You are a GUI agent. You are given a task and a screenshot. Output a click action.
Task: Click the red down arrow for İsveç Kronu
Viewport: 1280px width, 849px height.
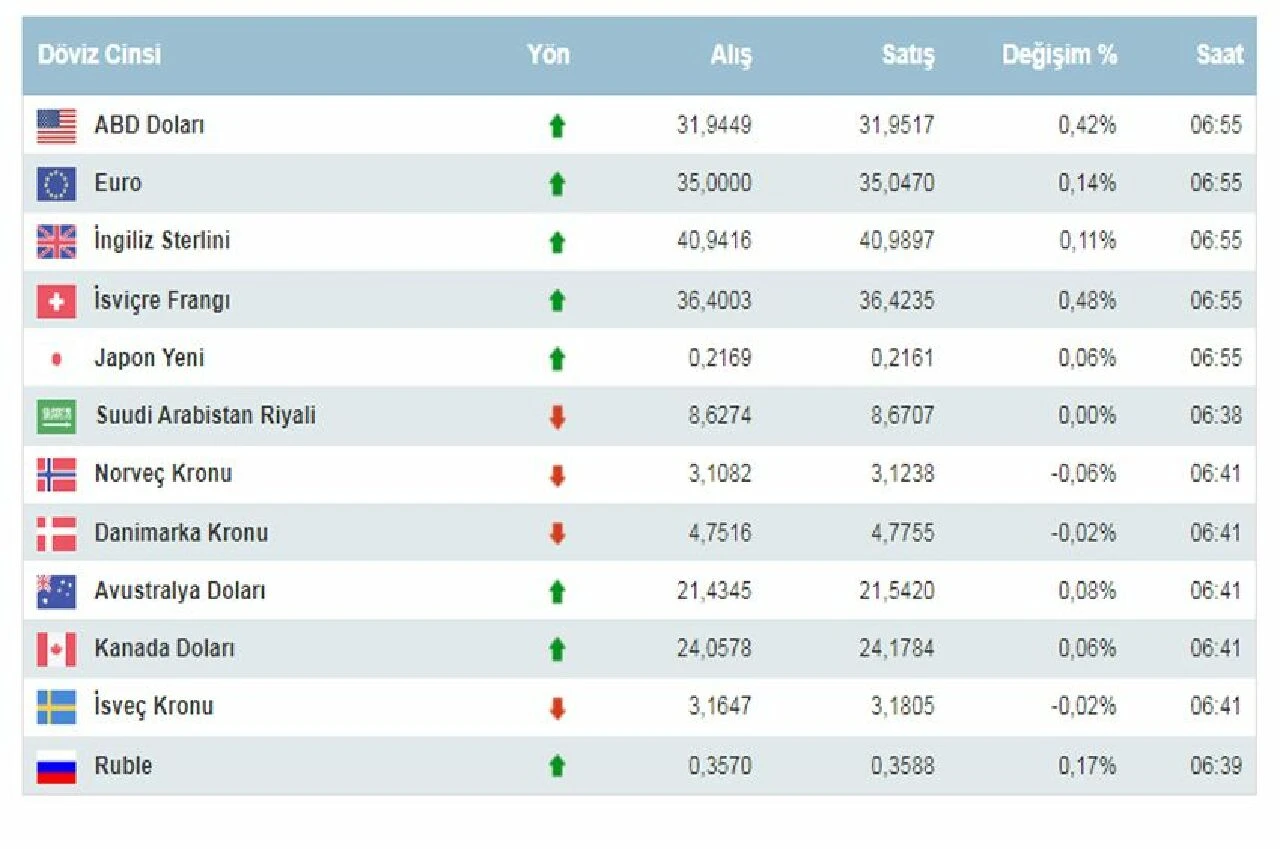coord(557,706)
